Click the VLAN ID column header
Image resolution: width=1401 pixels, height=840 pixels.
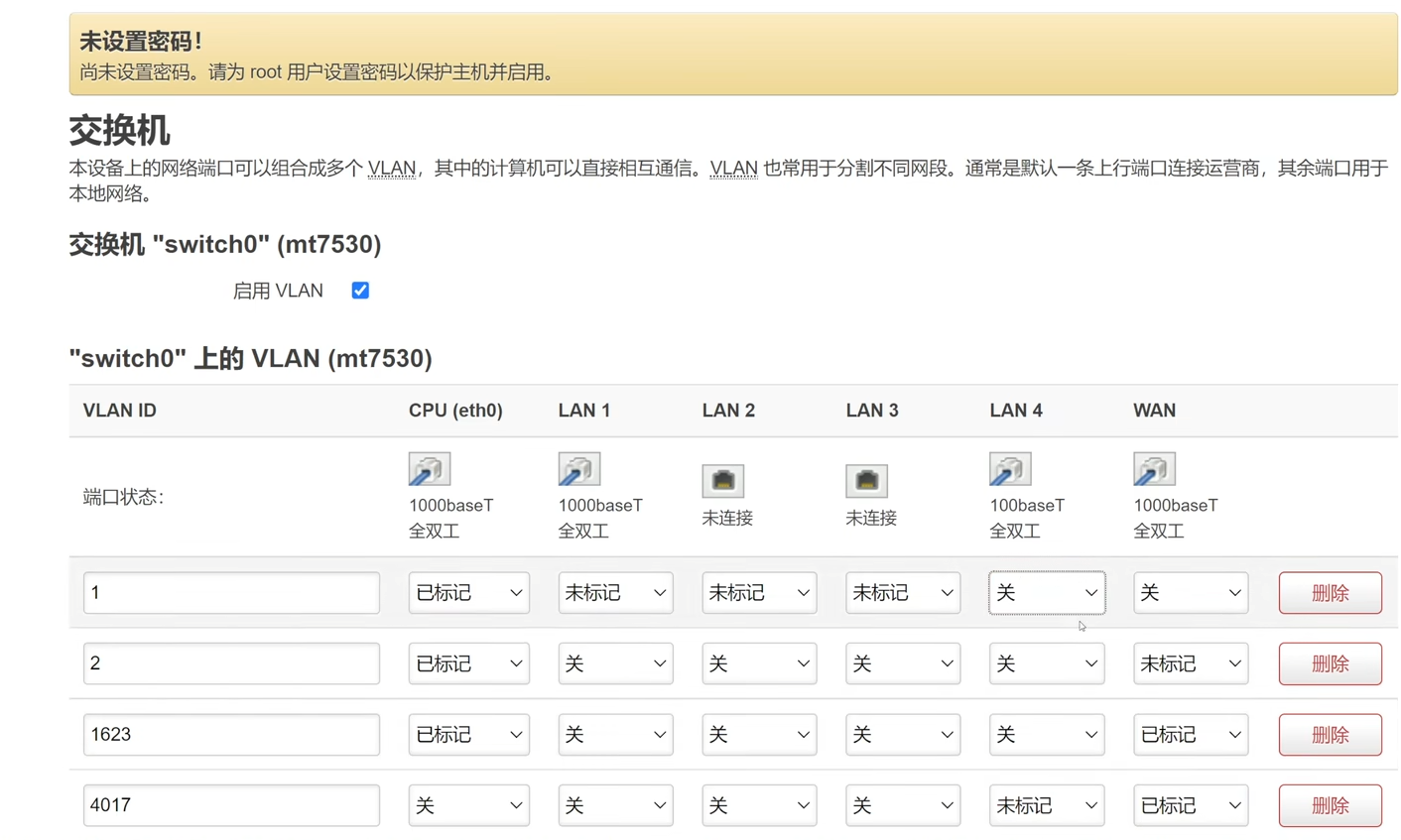(x=119, y=411)
